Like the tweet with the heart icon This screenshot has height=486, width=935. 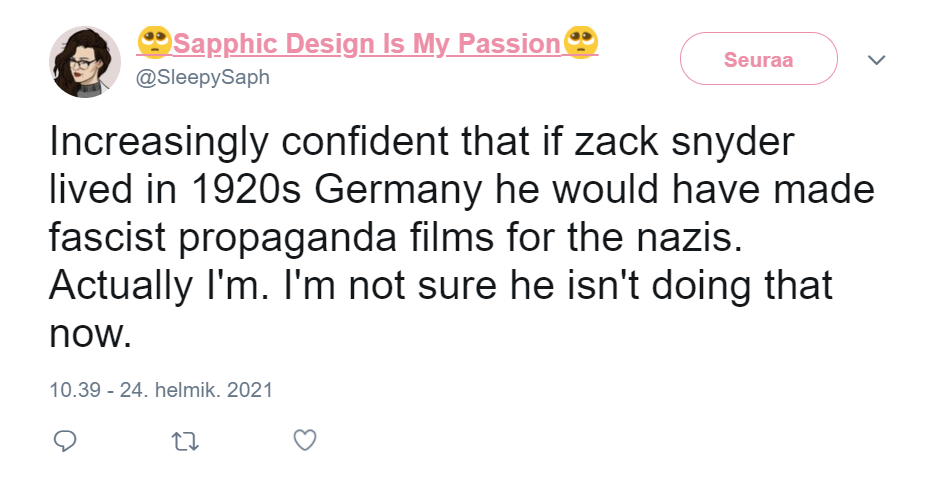click(x=305, y=440)
